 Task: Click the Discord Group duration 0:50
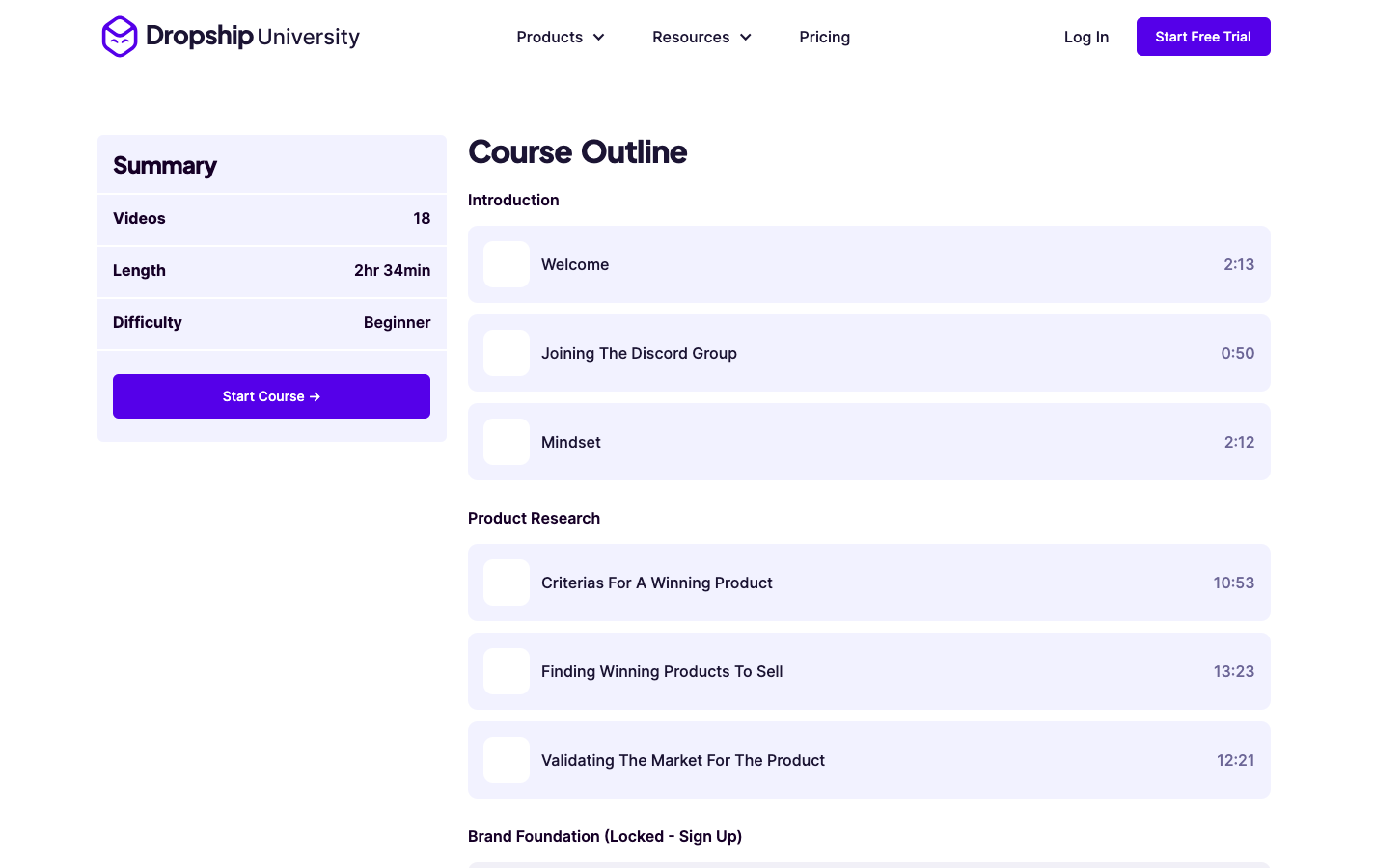click(1238, 353)
